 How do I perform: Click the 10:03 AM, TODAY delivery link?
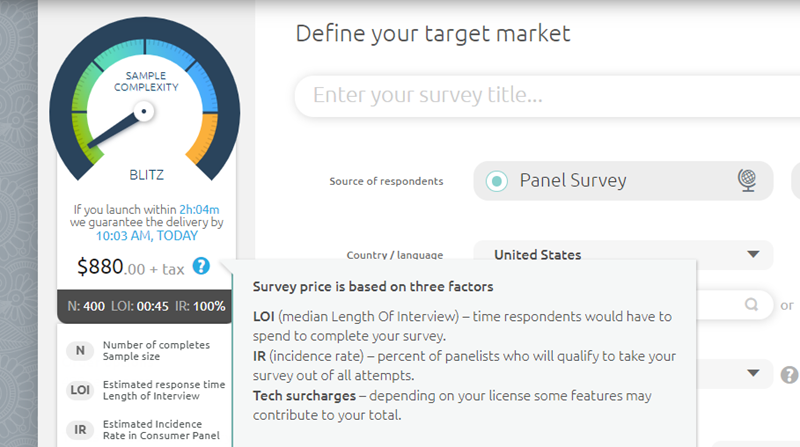click(147, 236)
